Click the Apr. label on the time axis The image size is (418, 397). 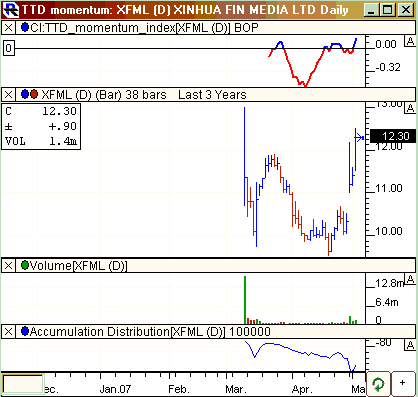tap(302, 389)
